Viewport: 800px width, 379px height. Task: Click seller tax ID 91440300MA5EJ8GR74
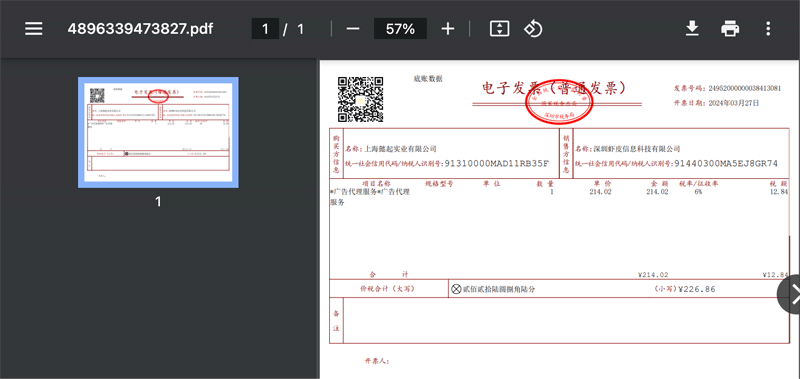point(726,163)
